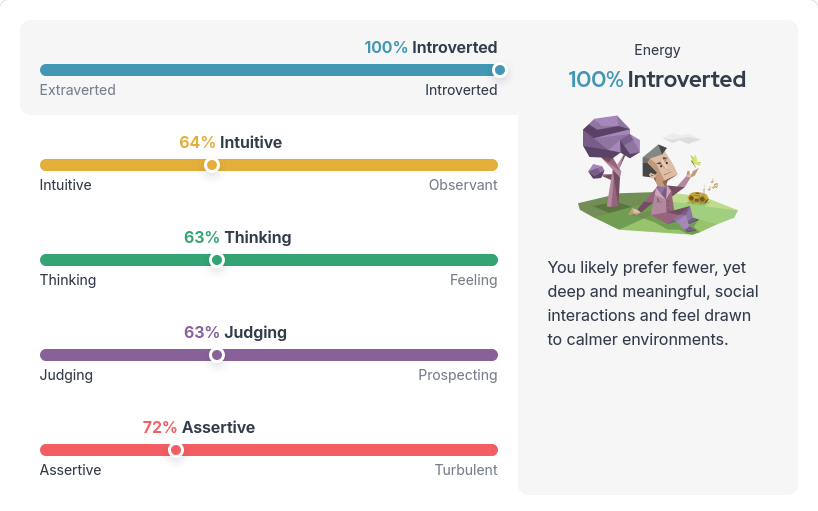This screenshot has height=511, width=818.
Task: Click the Introverted slider handle
Action: pos(499,70)
